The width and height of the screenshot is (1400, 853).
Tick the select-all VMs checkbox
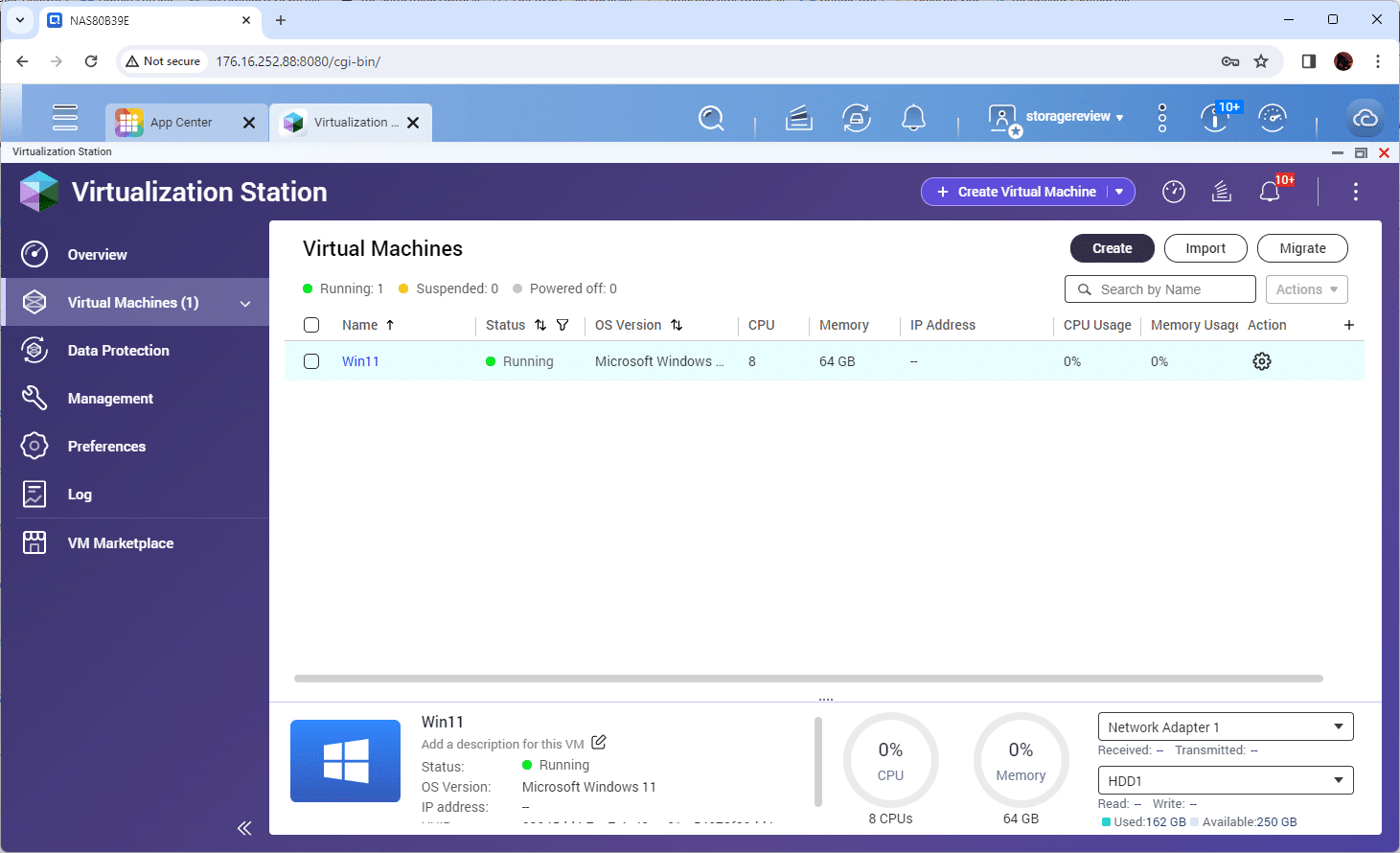click(311, 325)
